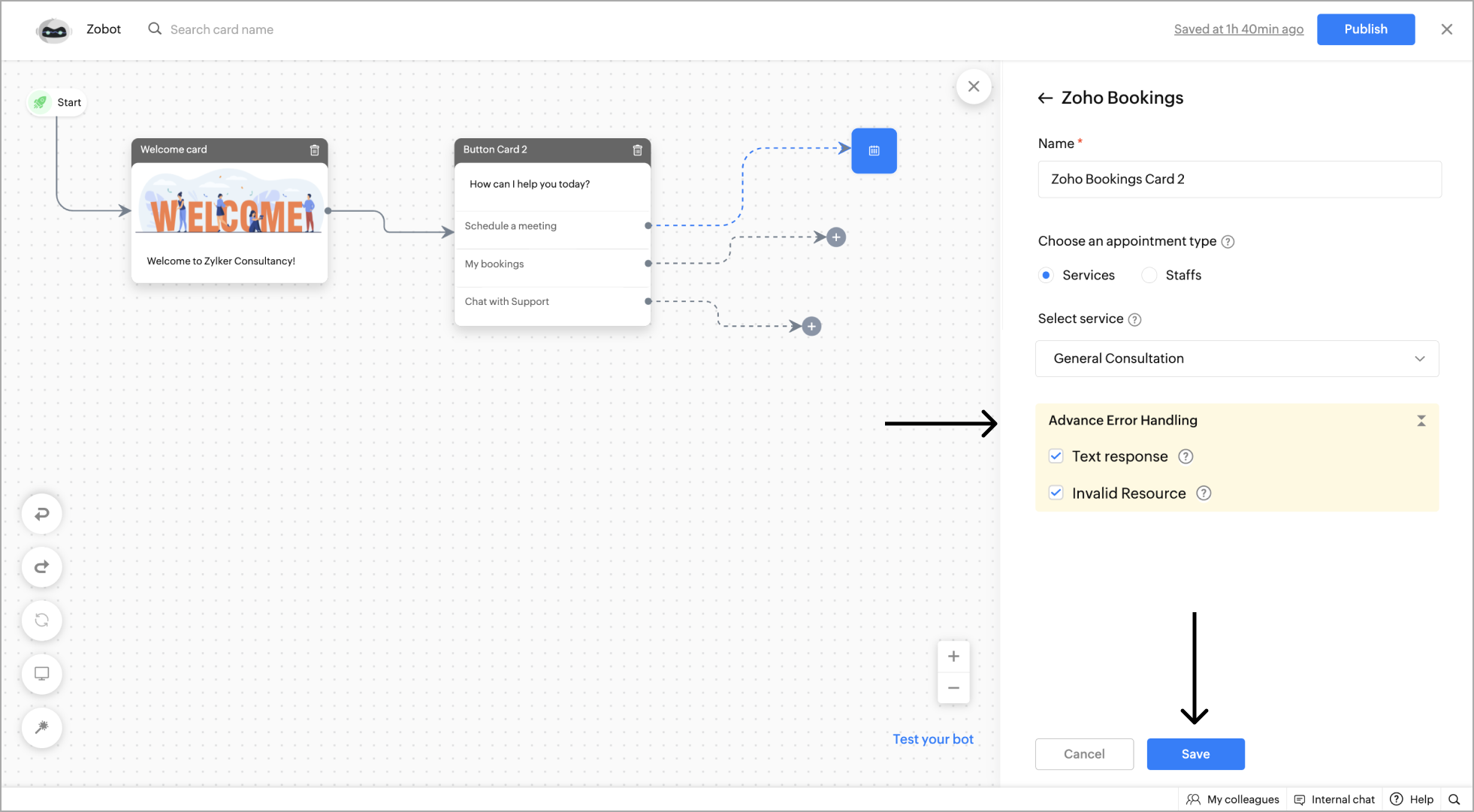The width and height of the screenshot is (1474, 812).
Task: Open the General Consultation service dropdown
Action: pyautogui.click(x=1237, y=359)
